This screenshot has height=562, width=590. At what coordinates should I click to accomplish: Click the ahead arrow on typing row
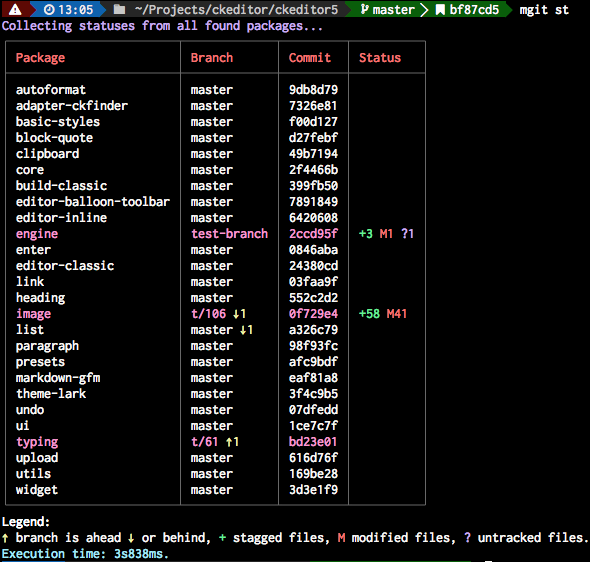229,442
